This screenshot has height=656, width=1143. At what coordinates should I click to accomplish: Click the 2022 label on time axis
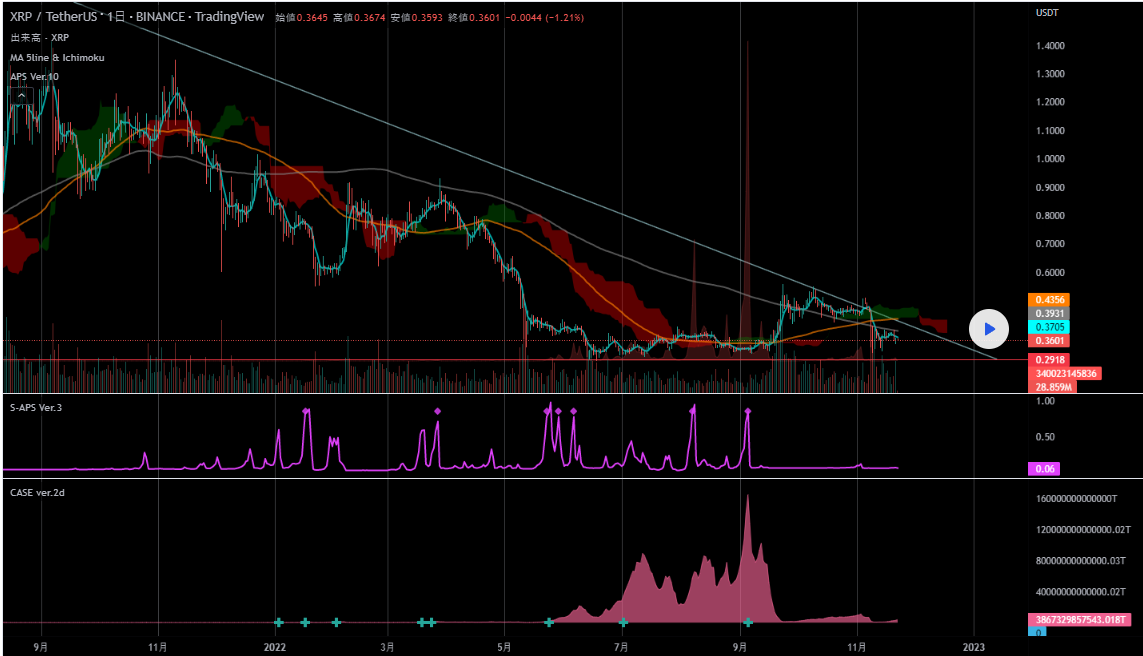click(x=275, y=647)
